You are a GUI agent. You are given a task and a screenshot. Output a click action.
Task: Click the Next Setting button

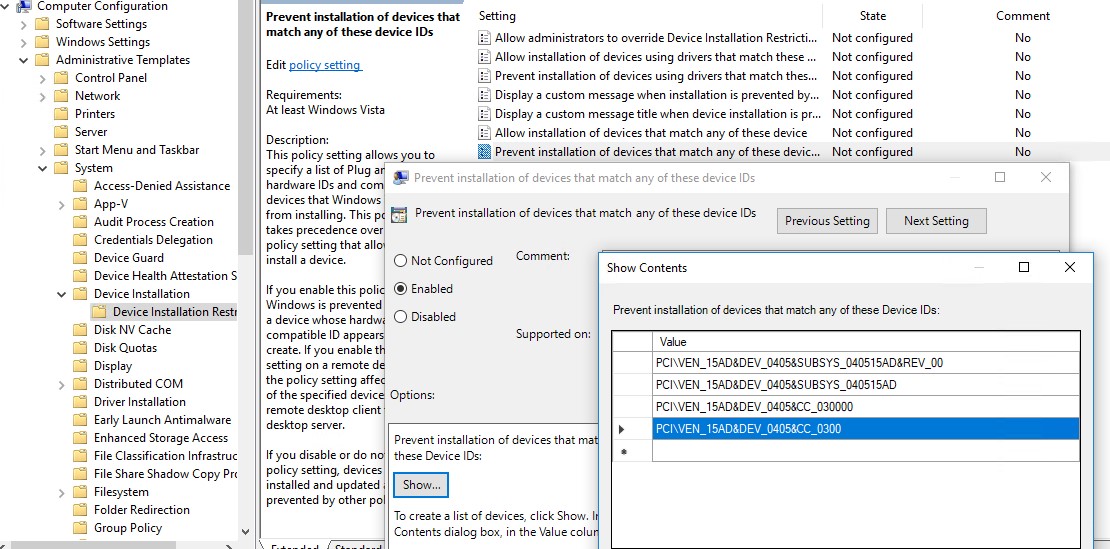(935, 221)
